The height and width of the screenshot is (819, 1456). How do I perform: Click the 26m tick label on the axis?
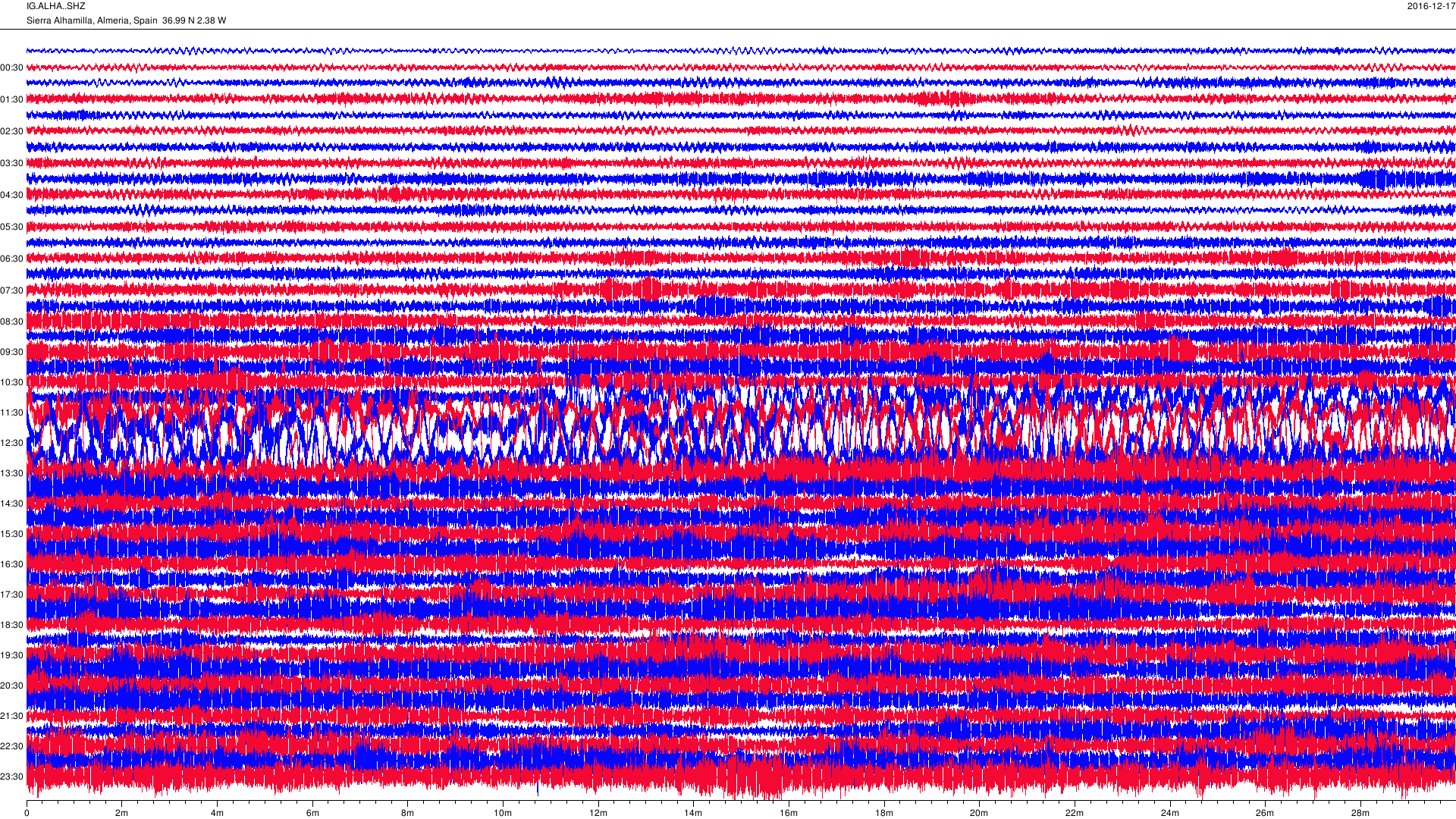(1265, 813)
